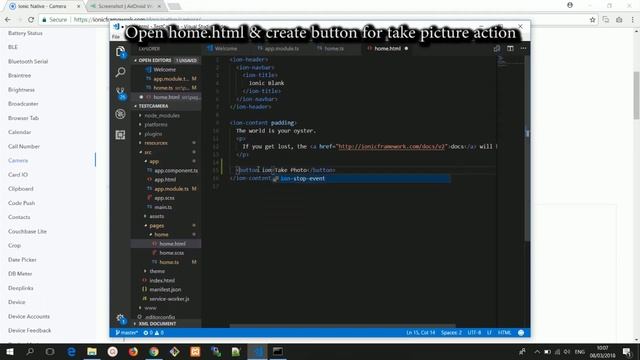
Task: Open manifest.json in the file tree
Action: [x=165, y=289]
